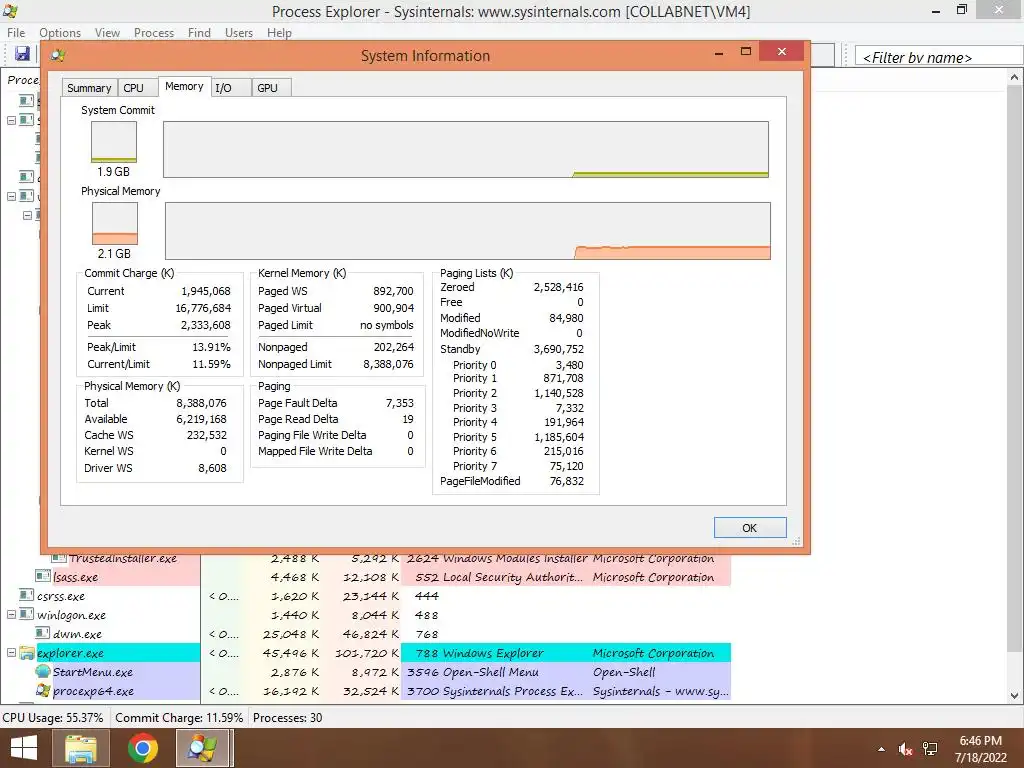Image resolution: width=1024 pixels, height=768 pixels.
Task: Select the StartMenu.exe process name
Action: (93, 672)
